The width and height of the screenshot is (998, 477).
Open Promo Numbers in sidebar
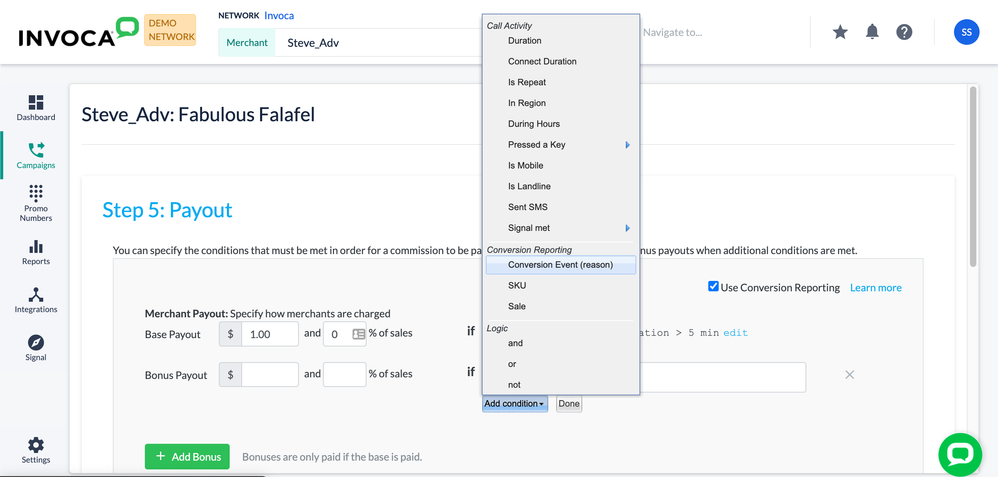pyautogui.click(x=36, y=202)
